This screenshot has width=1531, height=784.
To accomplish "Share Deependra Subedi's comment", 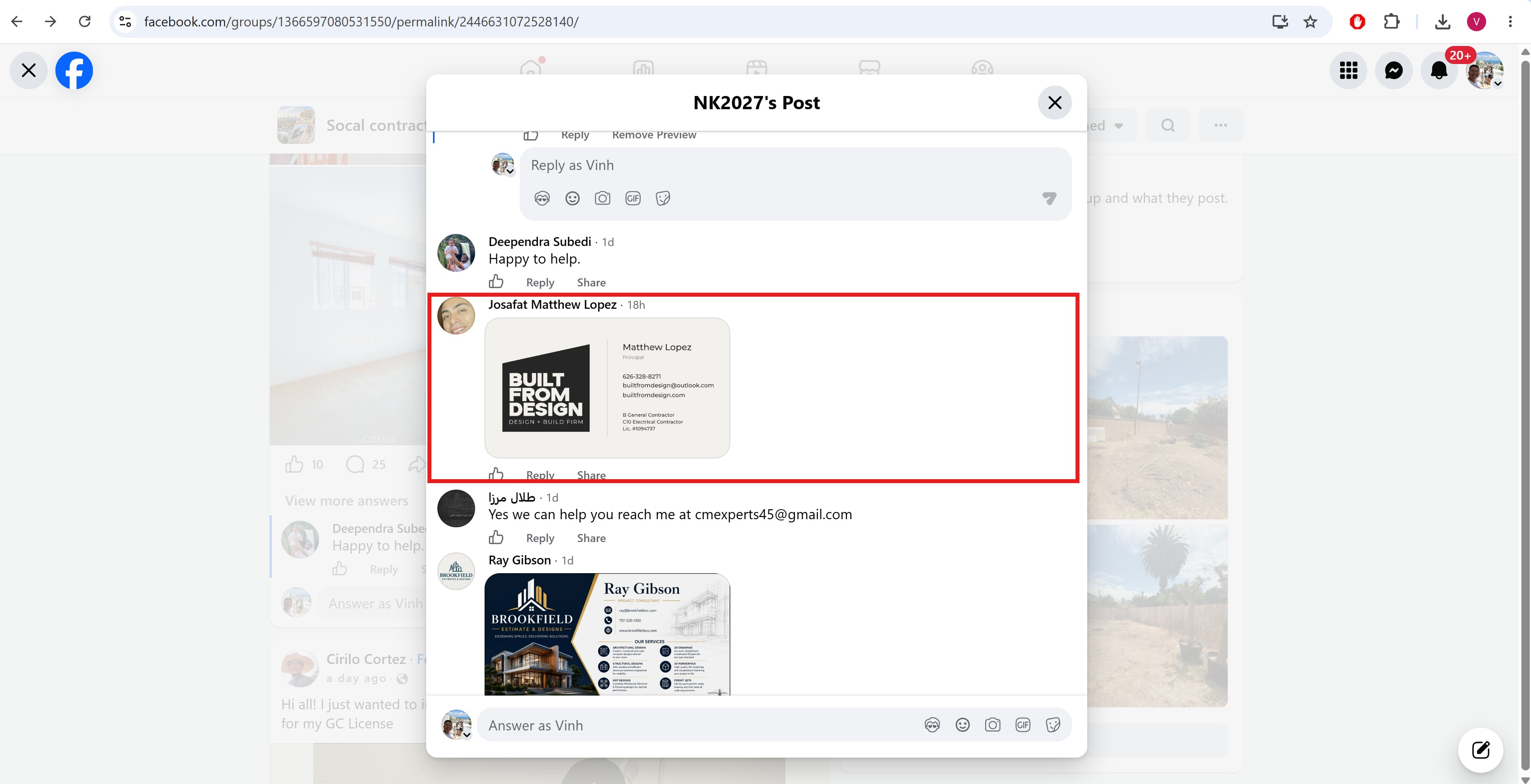I will point(591,283).
